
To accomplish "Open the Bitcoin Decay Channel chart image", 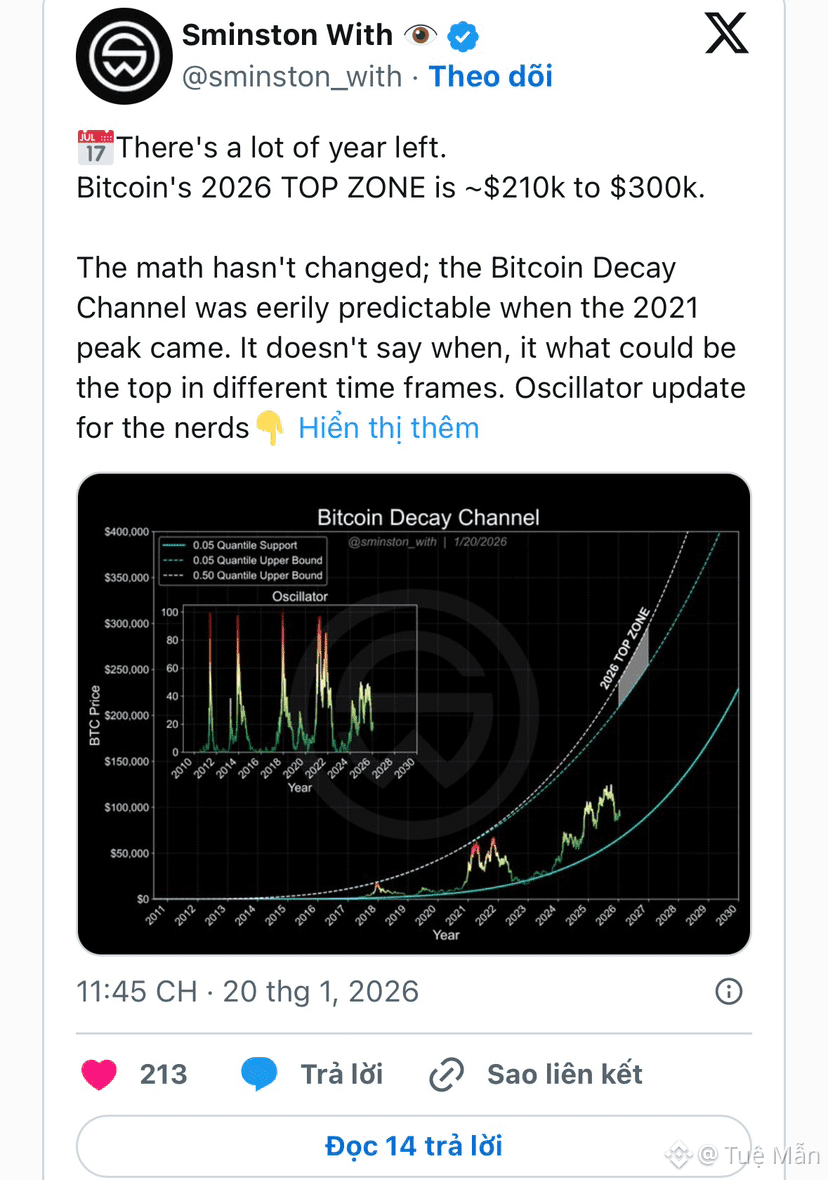I will [413, 714].
